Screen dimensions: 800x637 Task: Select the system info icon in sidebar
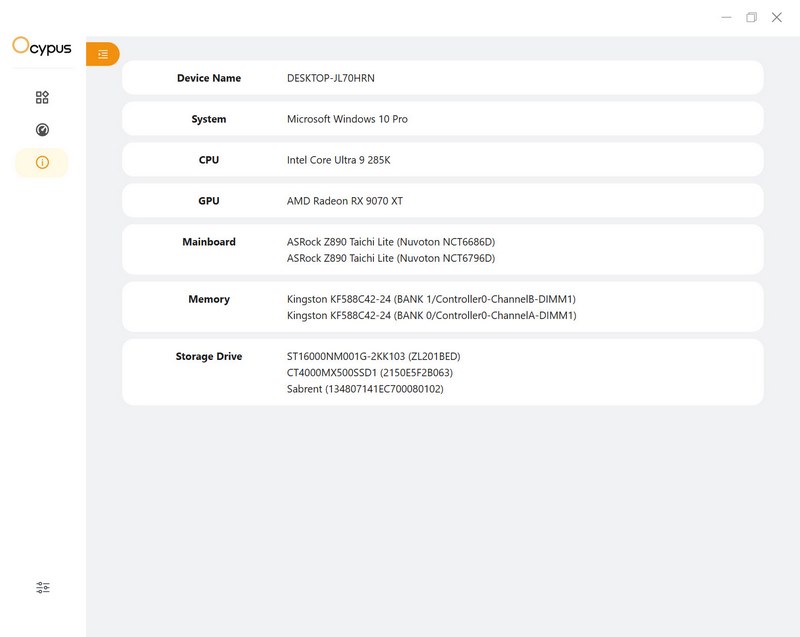pos(42,163)
